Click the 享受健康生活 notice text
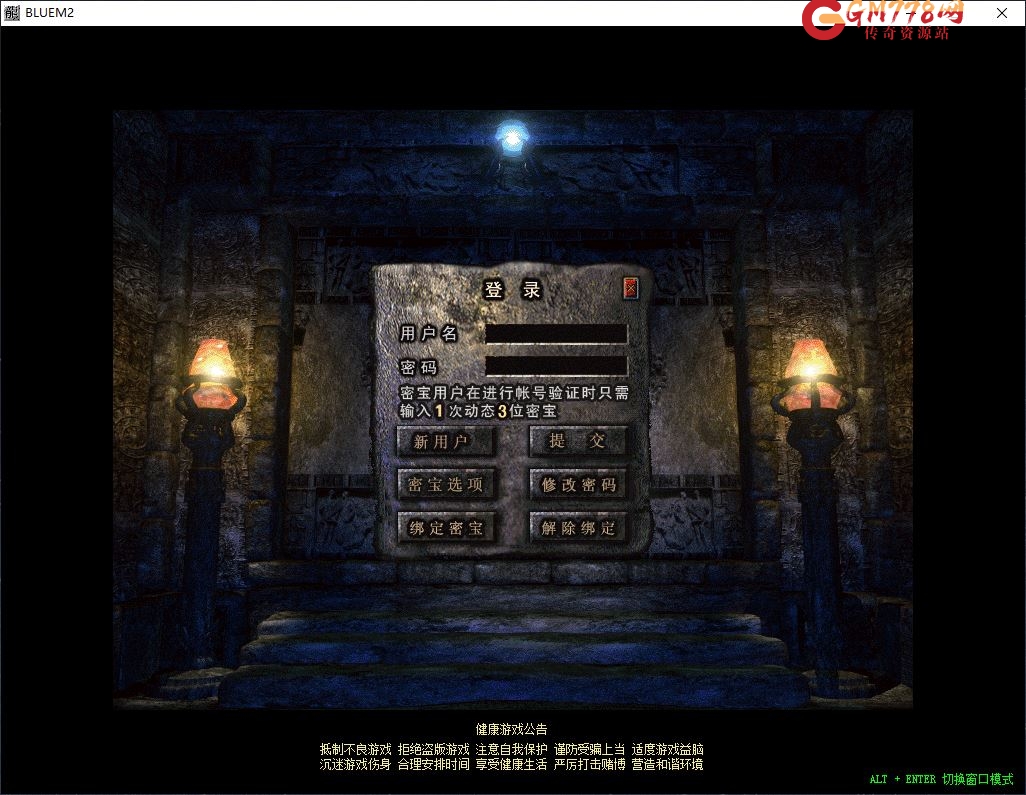The width and height of the screenshot is (1026, 795). 511,764
